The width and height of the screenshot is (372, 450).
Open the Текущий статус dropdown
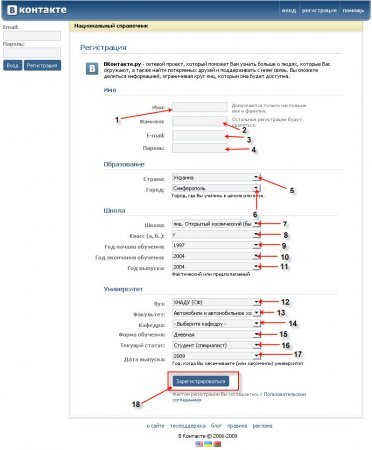point(216,345)
